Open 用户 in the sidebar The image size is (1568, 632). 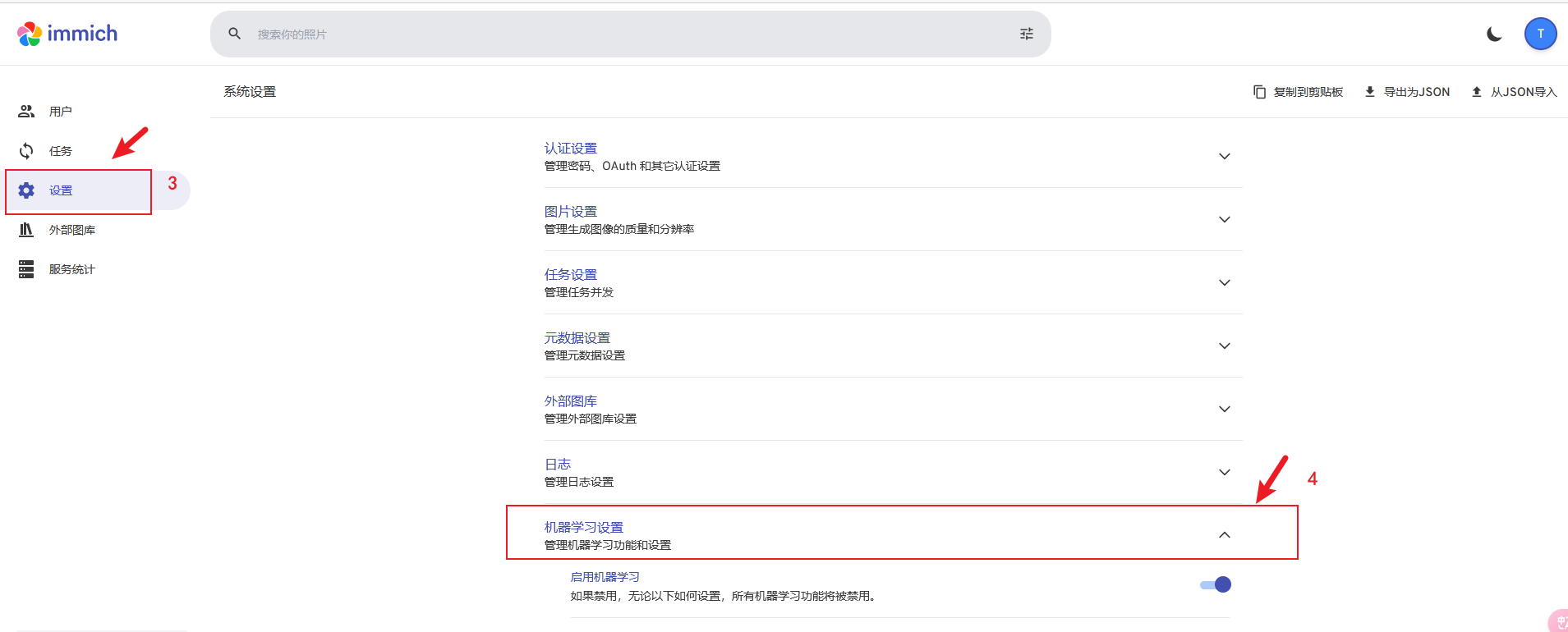coord(60,112)
